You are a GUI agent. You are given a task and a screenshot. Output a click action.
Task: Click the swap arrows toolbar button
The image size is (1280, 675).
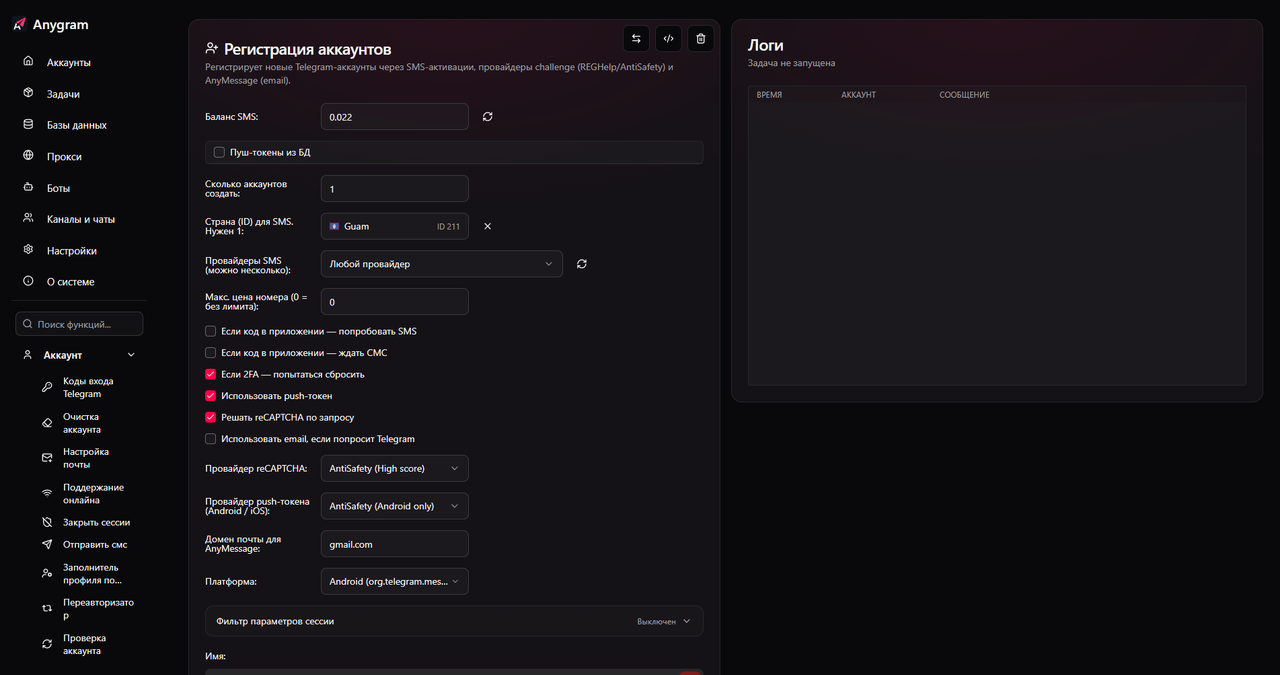click(x=636, y=39)
